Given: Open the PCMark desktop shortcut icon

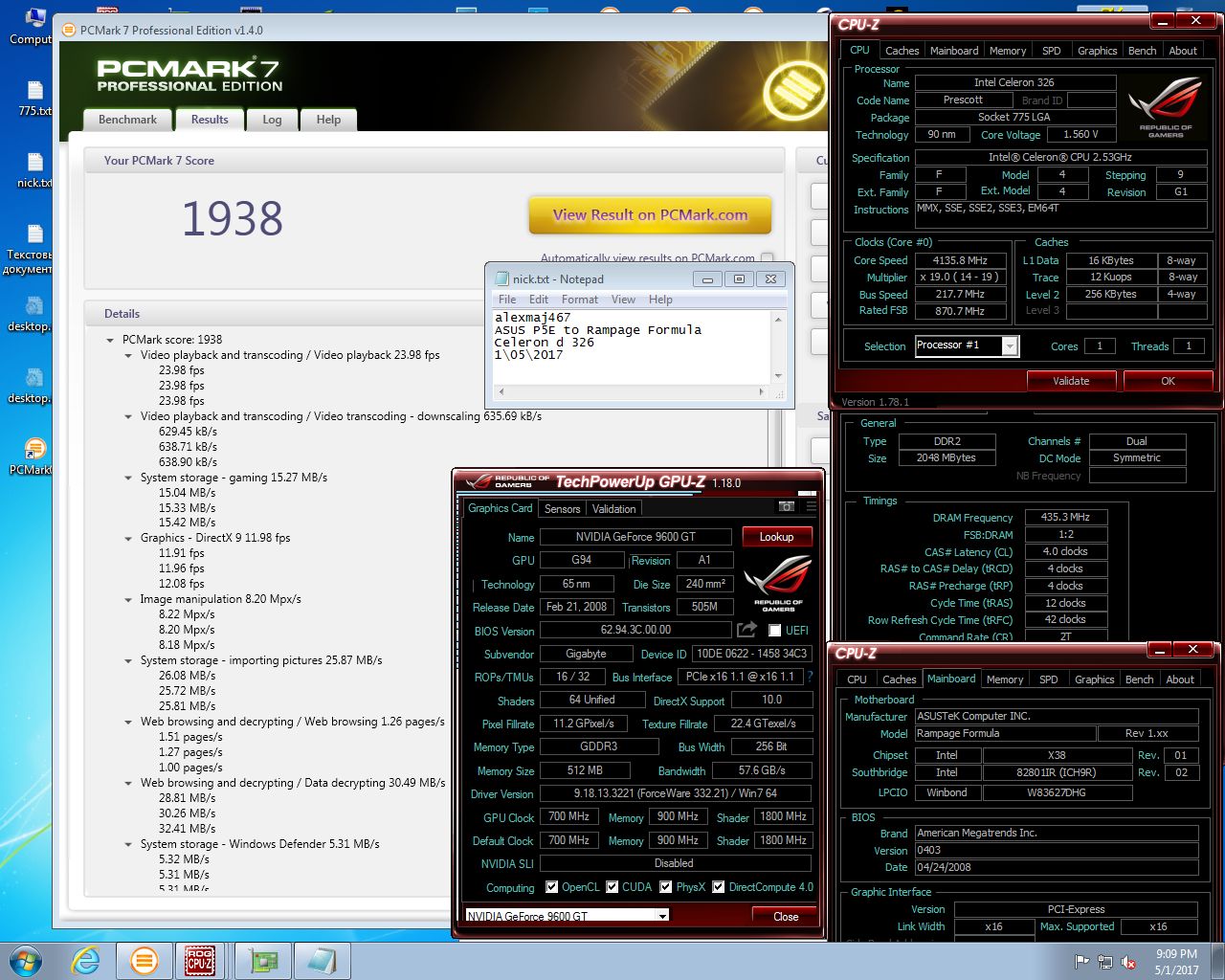Looking at the screenshot, I should (34, 457).
